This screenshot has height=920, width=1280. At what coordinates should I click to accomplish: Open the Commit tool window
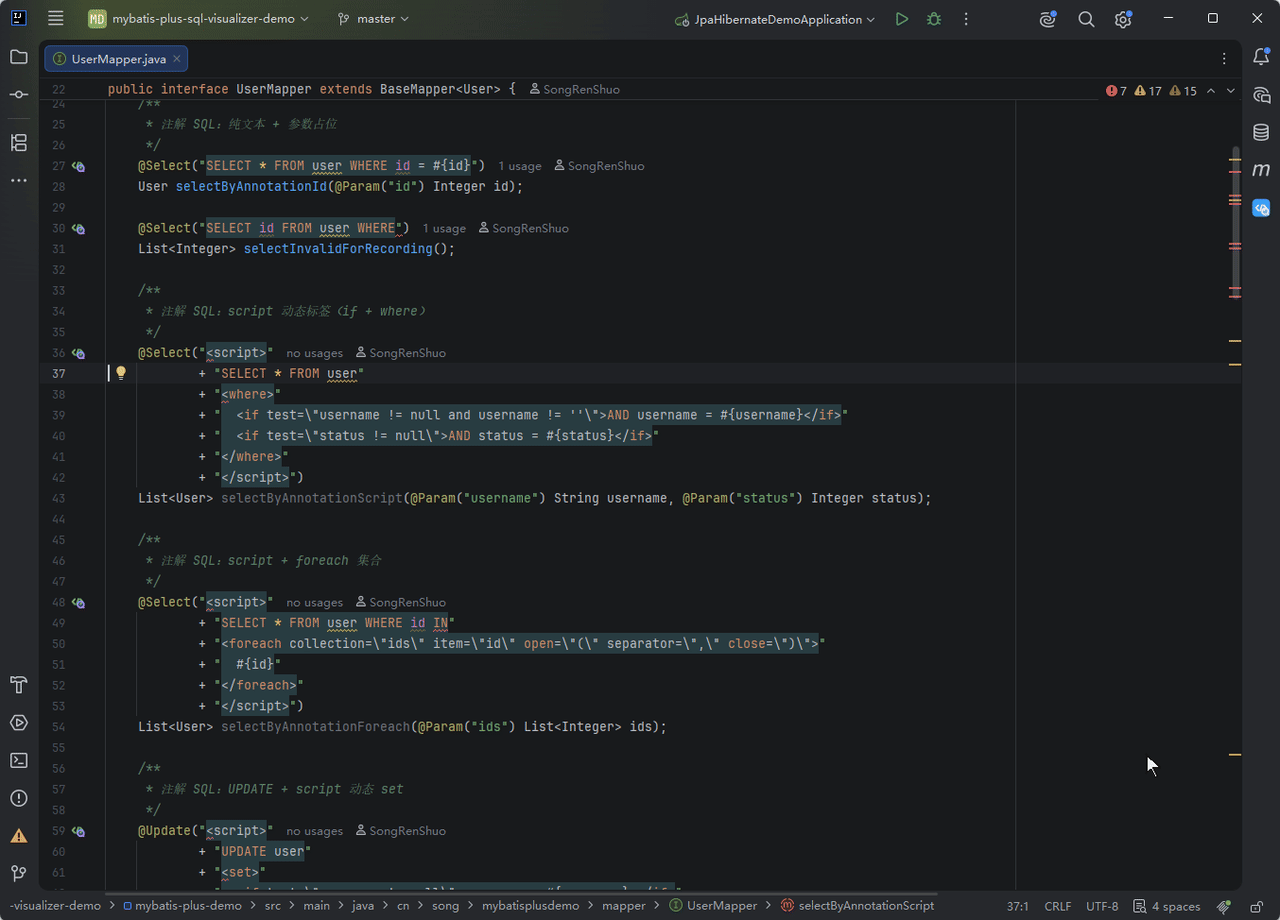tap(19, 94)
